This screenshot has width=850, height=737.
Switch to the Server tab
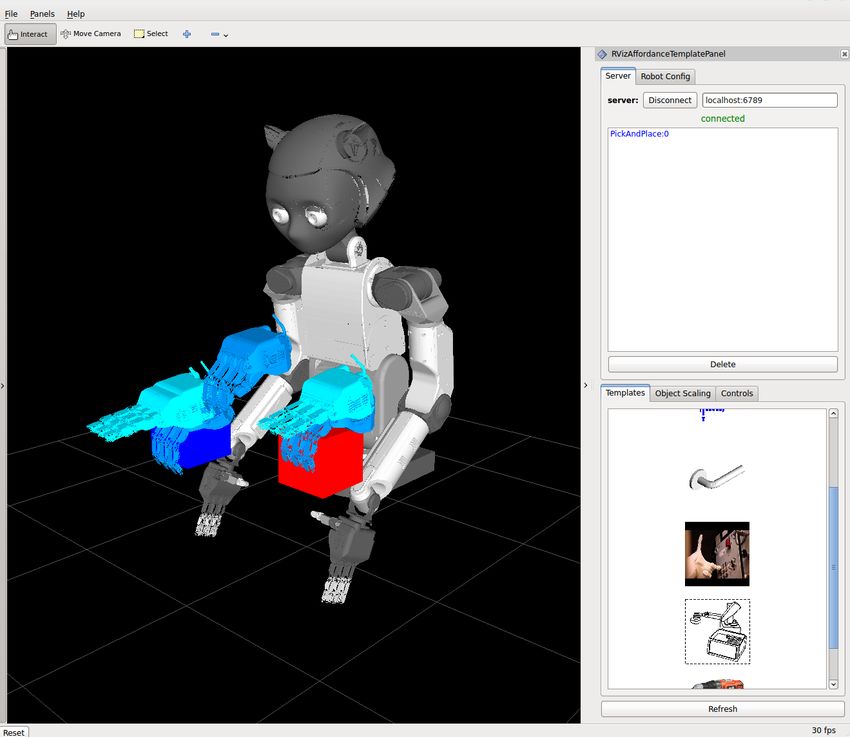tap(618, 76)
